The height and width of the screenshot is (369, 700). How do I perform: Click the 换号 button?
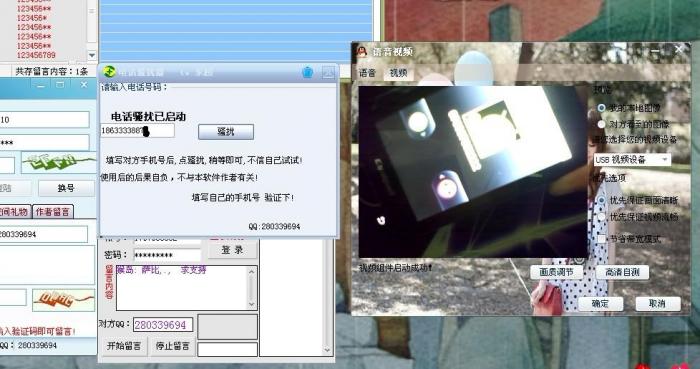pyautogui.click(x=66, y=188)
